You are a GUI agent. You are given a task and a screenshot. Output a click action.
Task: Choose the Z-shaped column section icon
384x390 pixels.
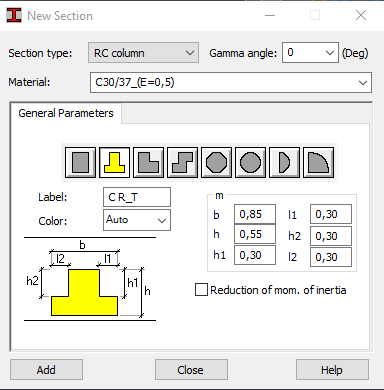tap(182, 162)
